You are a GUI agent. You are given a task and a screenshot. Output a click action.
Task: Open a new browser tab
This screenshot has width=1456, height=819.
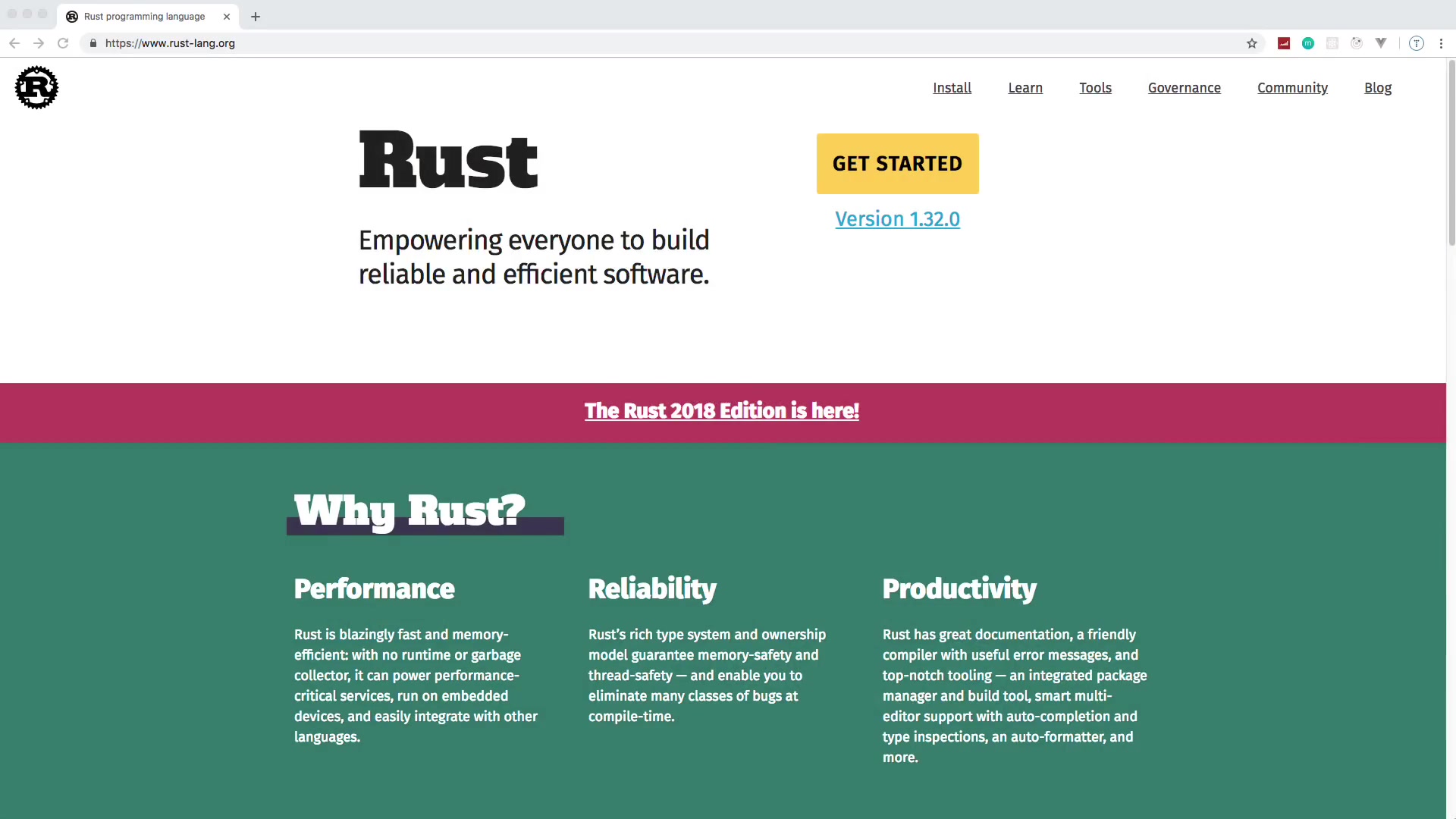[256, 17]
